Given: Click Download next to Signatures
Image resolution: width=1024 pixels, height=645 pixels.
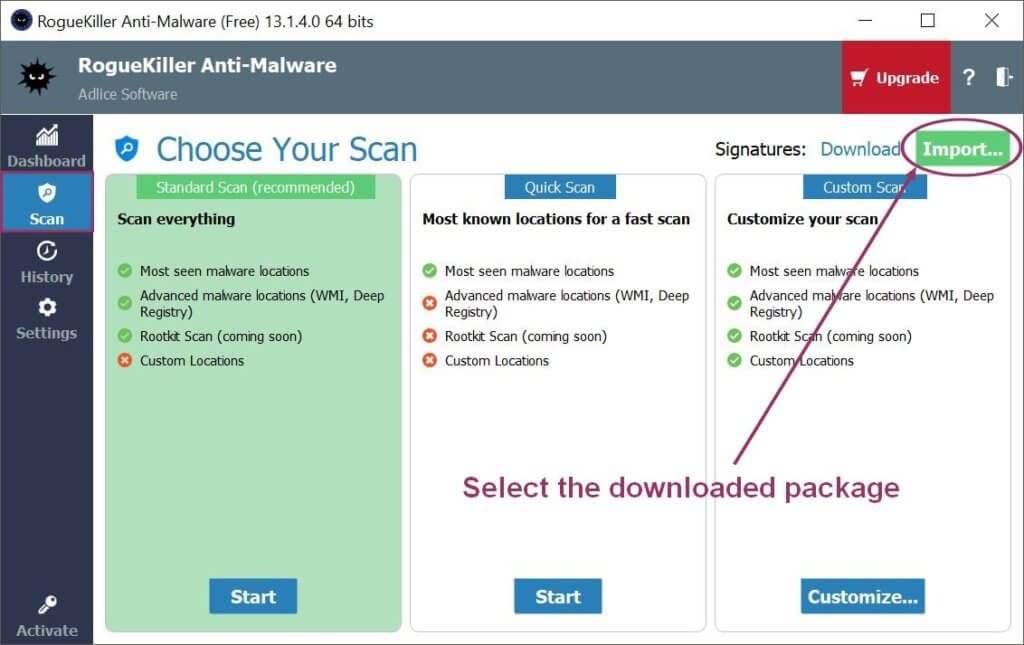Looking at the screenshot, I should (x=861, y=148).
